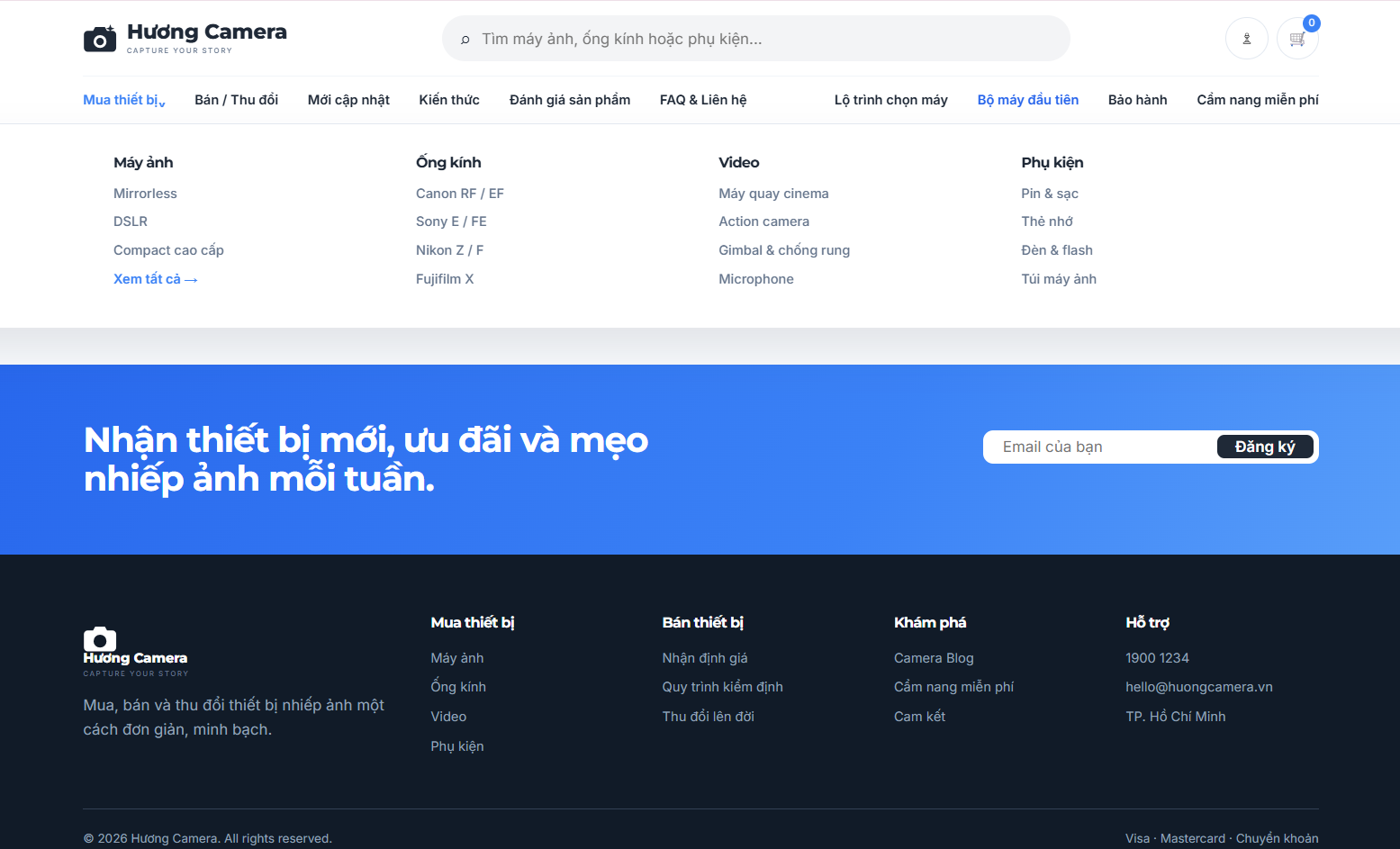This screenshot has height=849, width=1400.
Task: Open Thẻ nhớ accessories
Action: click(1047, 221)
